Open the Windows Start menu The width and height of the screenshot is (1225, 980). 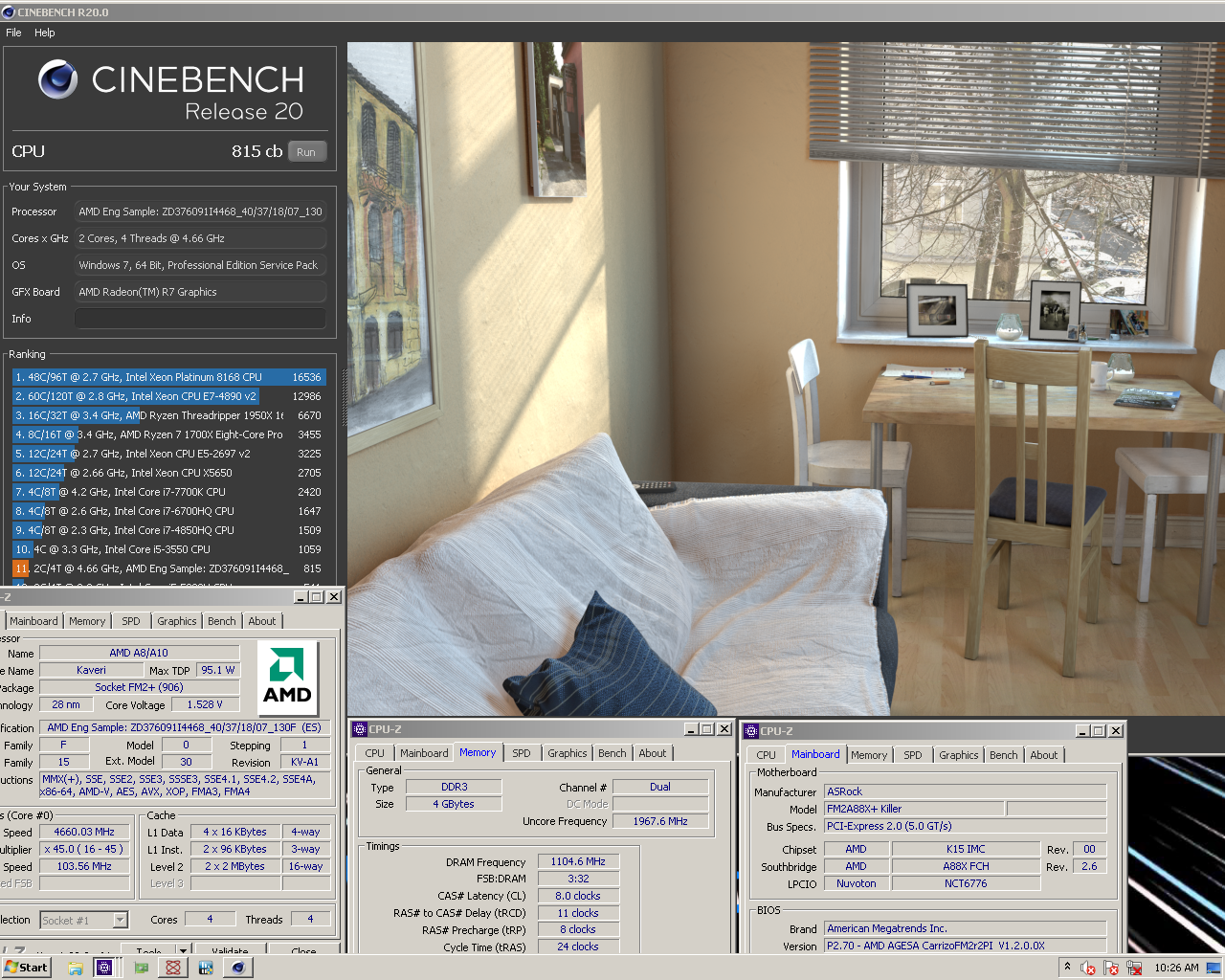(x=26, y=968)
